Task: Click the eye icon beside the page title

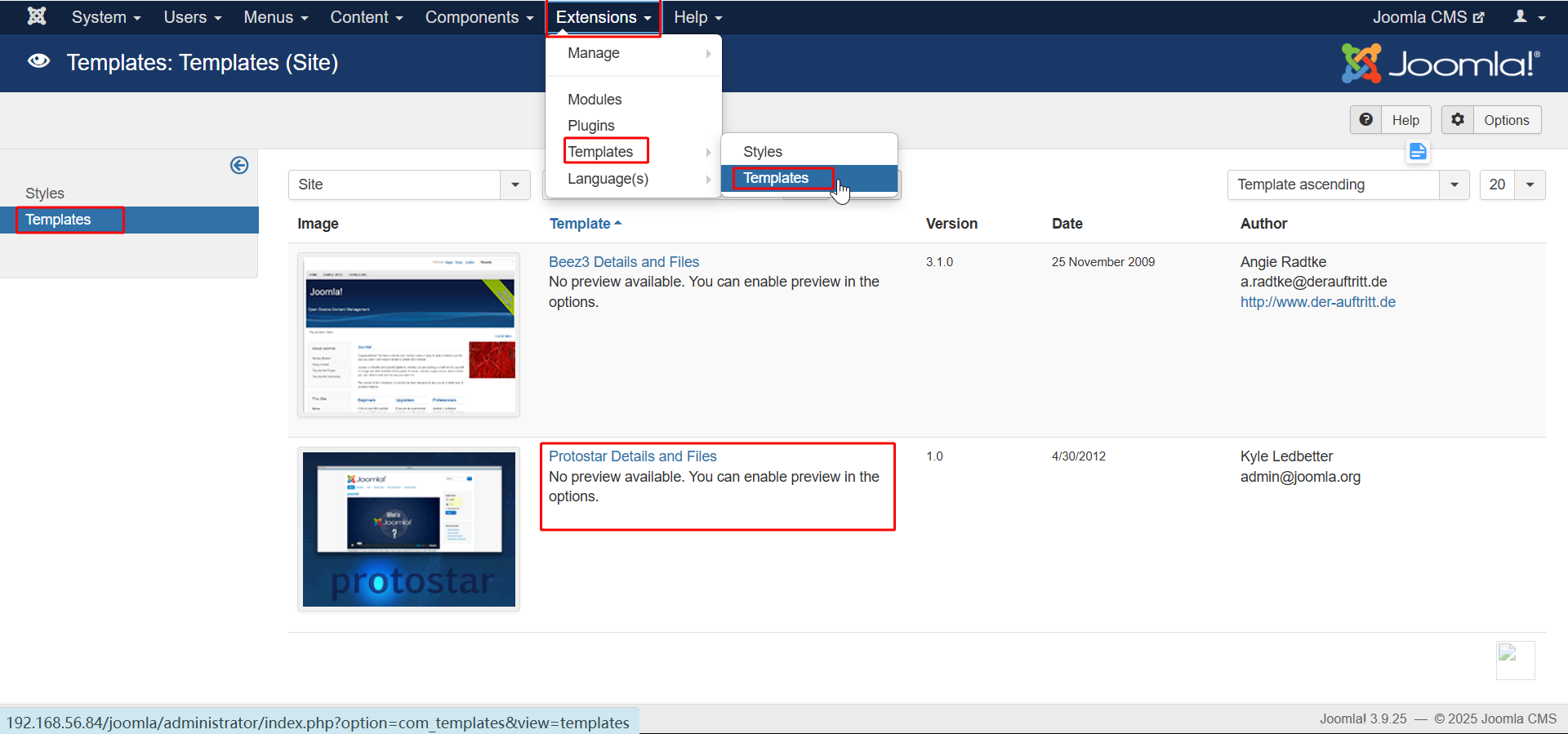Action: (38, 62)
